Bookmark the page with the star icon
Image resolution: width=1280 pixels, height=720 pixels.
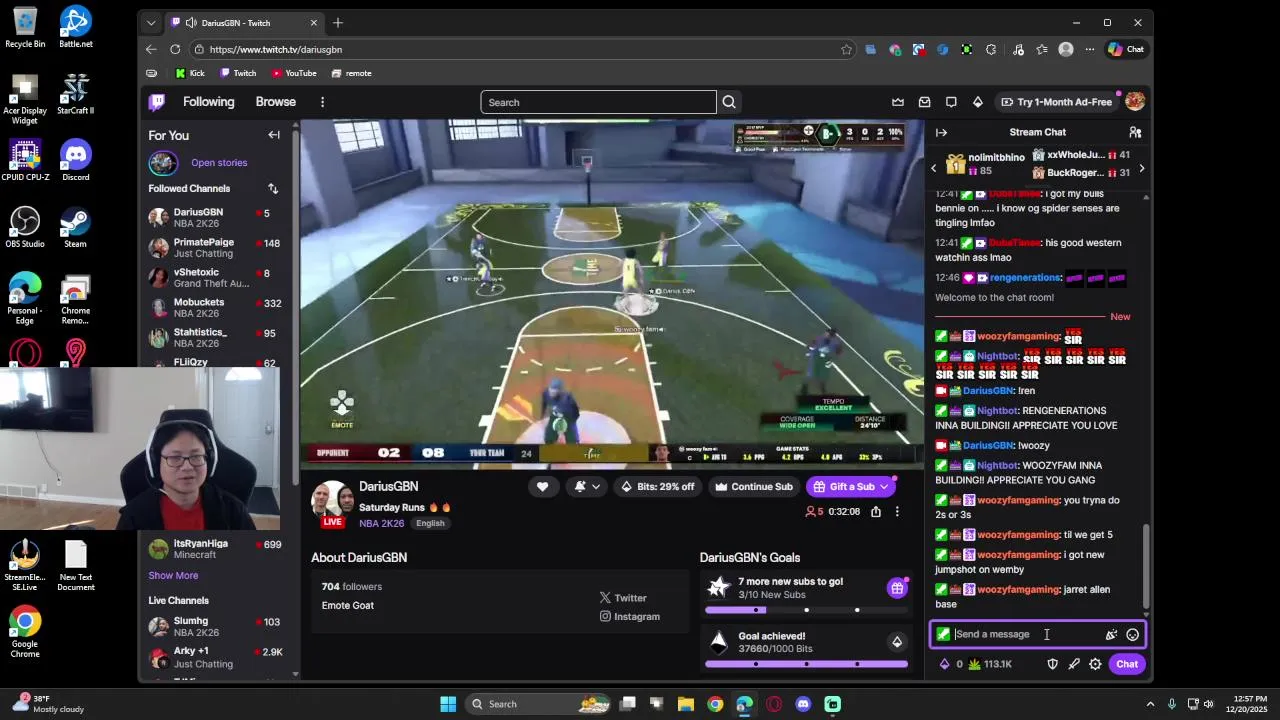[847, 49]
